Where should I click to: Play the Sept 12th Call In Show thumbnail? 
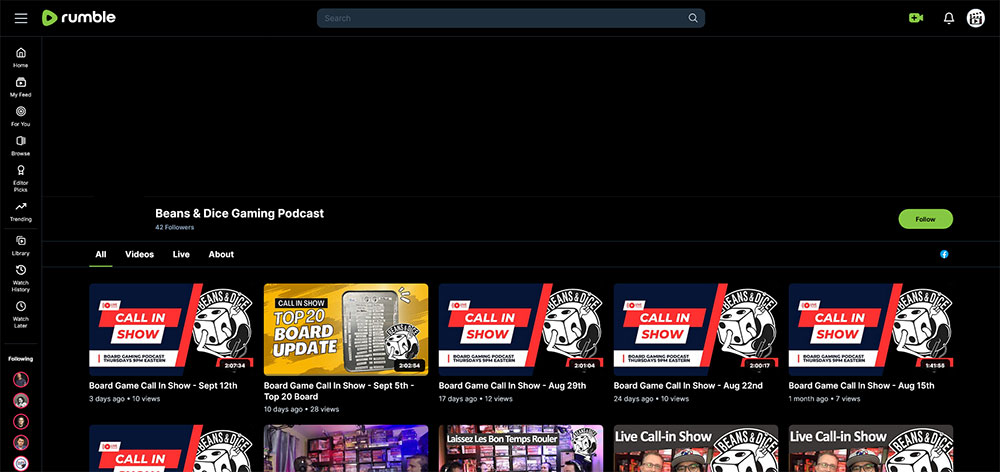coord(172,329)
